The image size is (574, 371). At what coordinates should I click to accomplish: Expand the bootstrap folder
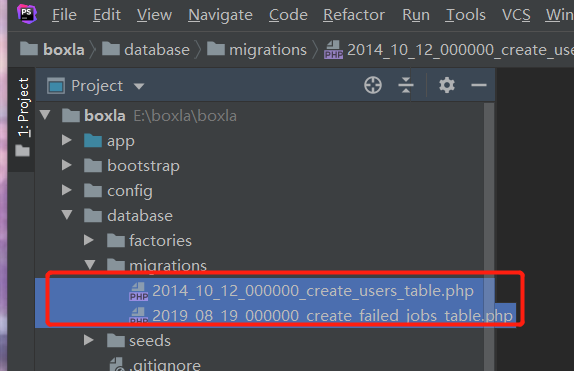[x=67, y=165]
